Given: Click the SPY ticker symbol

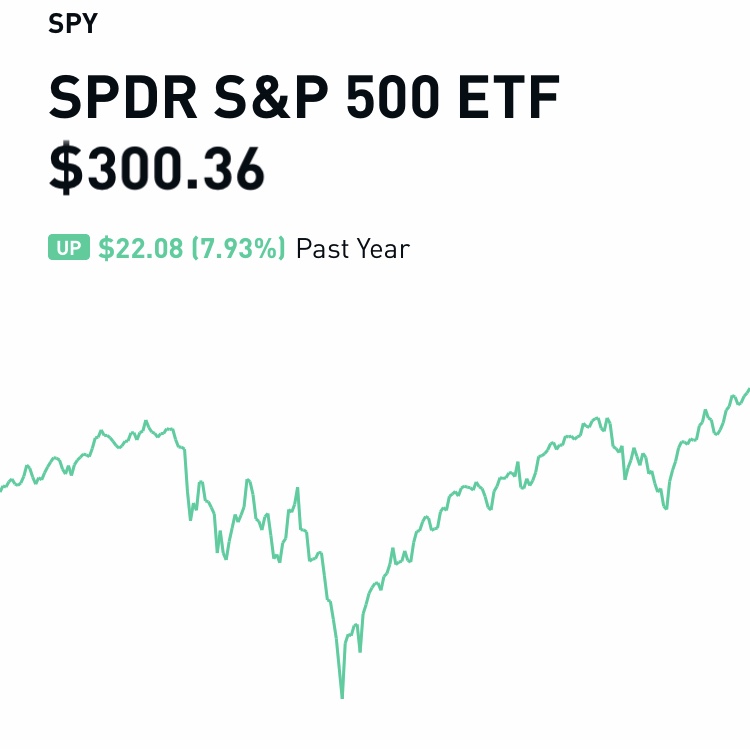Looking at the screenshot, I should point(72,23).
